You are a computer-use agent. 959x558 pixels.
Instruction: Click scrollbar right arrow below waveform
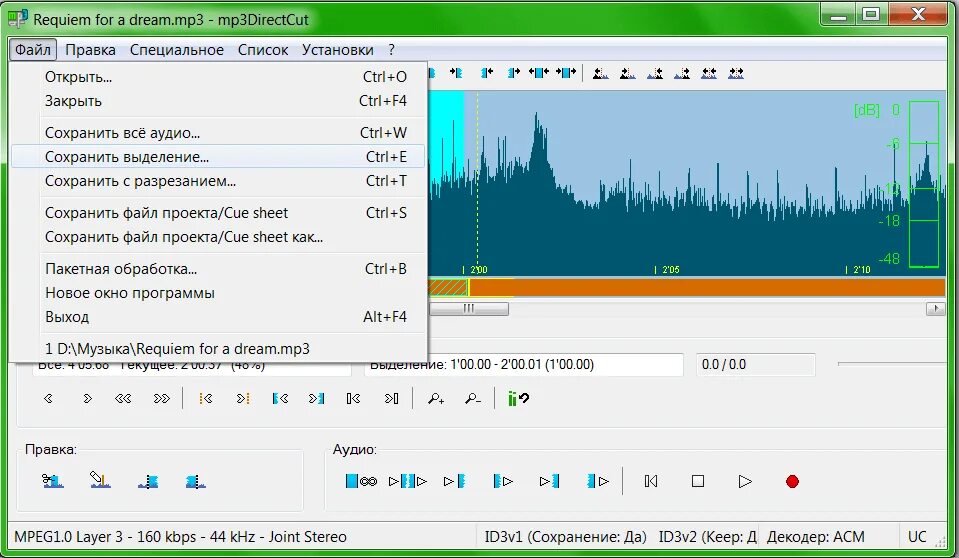pyautogui.click(x=935, y=308)
